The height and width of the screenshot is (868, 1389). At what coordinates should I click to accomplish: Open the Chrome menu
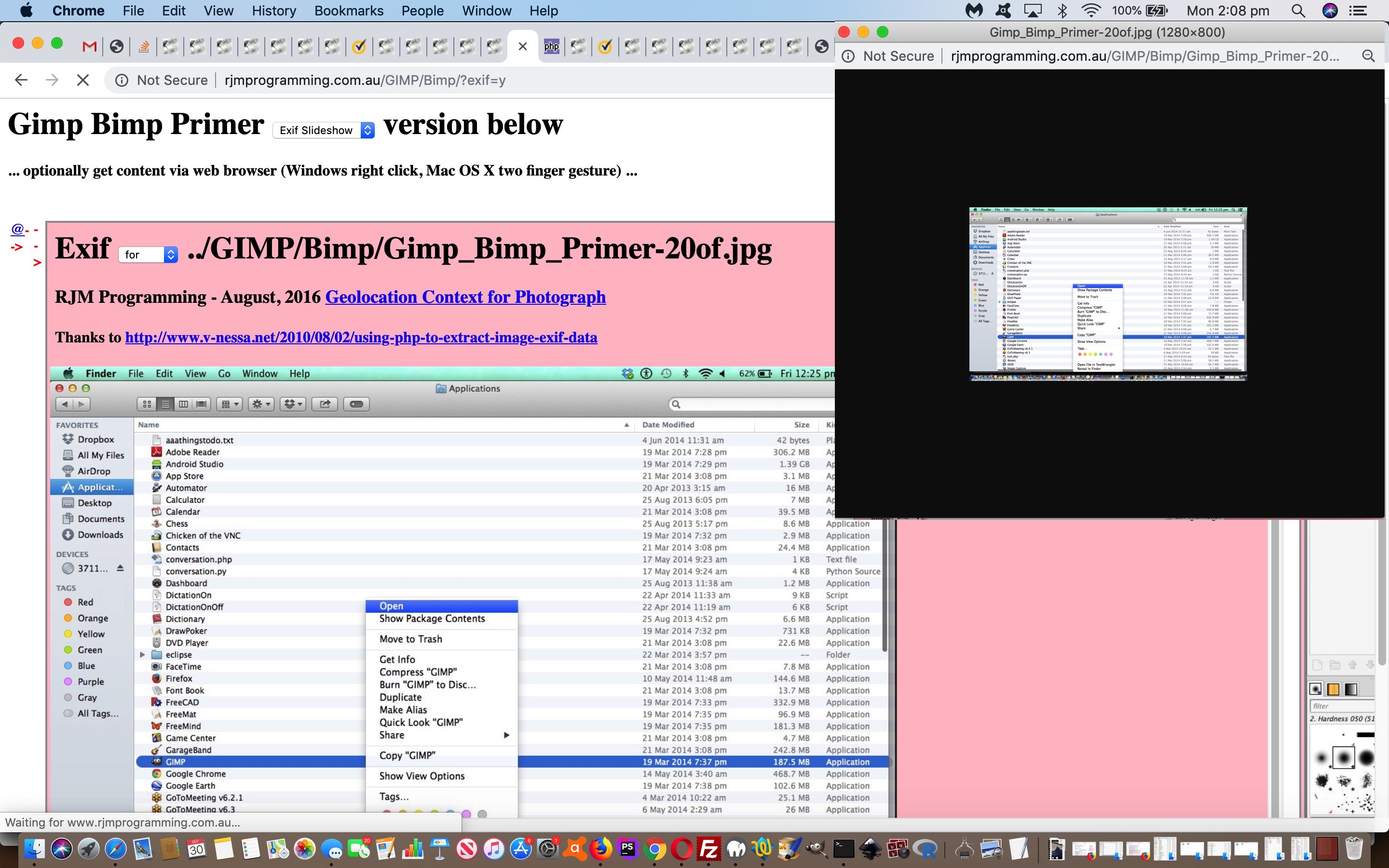[78, 10]
